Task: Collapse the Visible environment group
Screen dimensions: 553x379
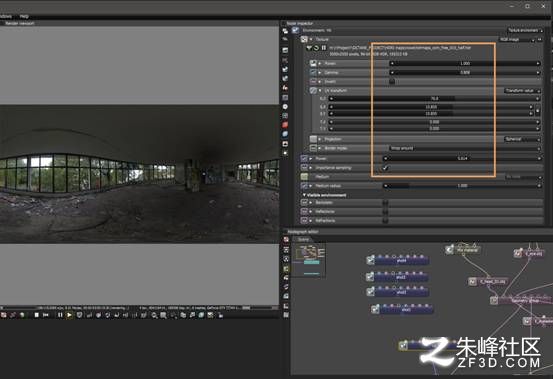Action: [304, 195]
